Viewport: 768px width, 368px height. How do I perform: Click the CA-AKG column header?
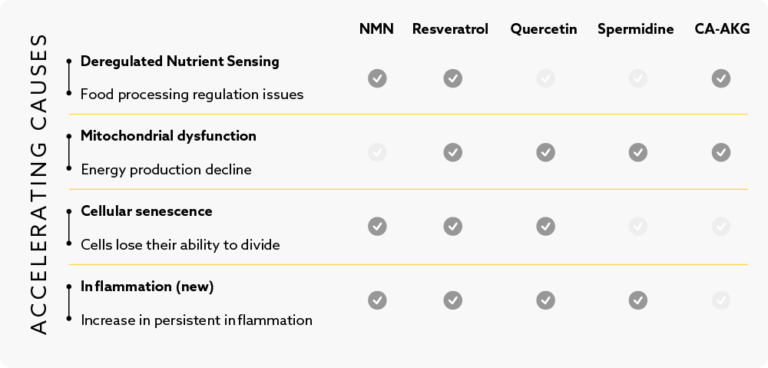click(722, 29)
